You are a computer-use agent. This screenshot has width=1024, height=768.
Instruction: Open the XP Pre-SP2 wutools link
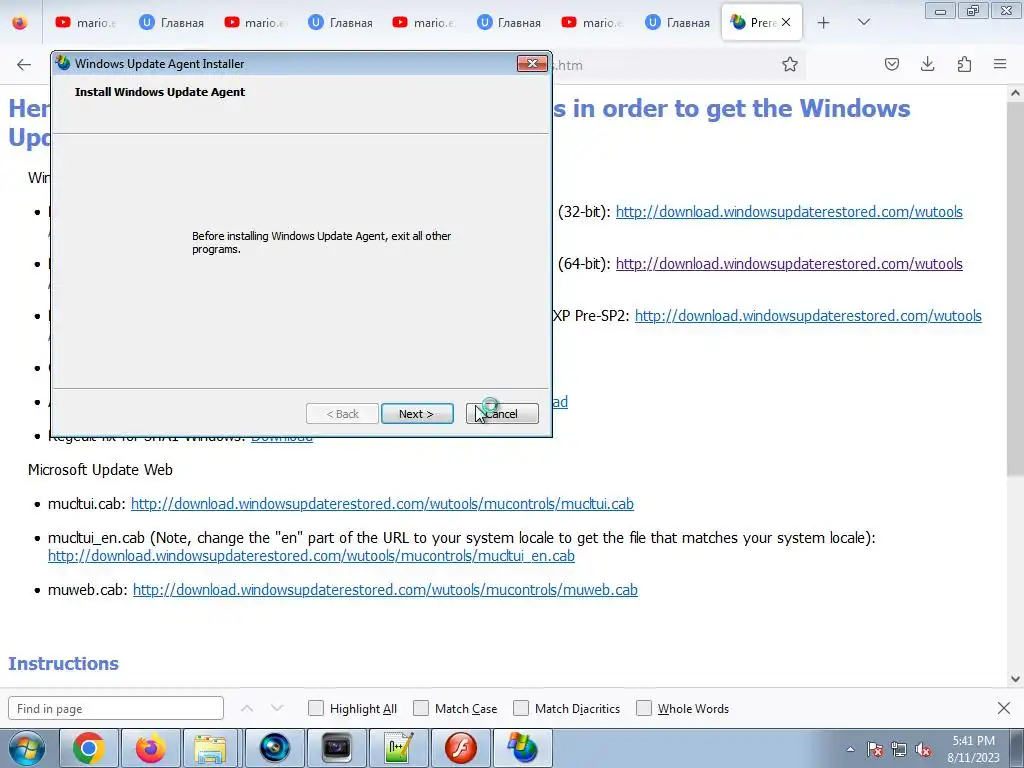(808, 316)
